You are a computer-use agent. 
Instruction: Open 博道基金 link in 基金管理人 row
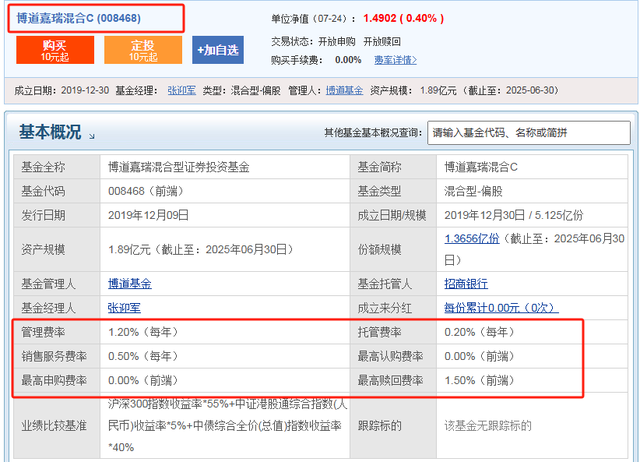129,284
